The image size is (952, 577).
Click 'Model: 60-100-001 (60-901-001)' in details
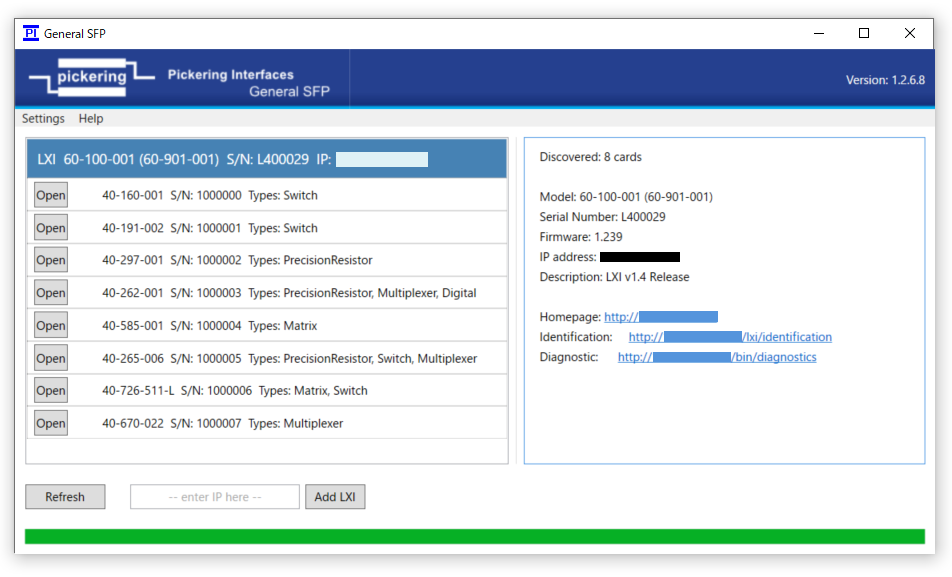click(626, 197)
